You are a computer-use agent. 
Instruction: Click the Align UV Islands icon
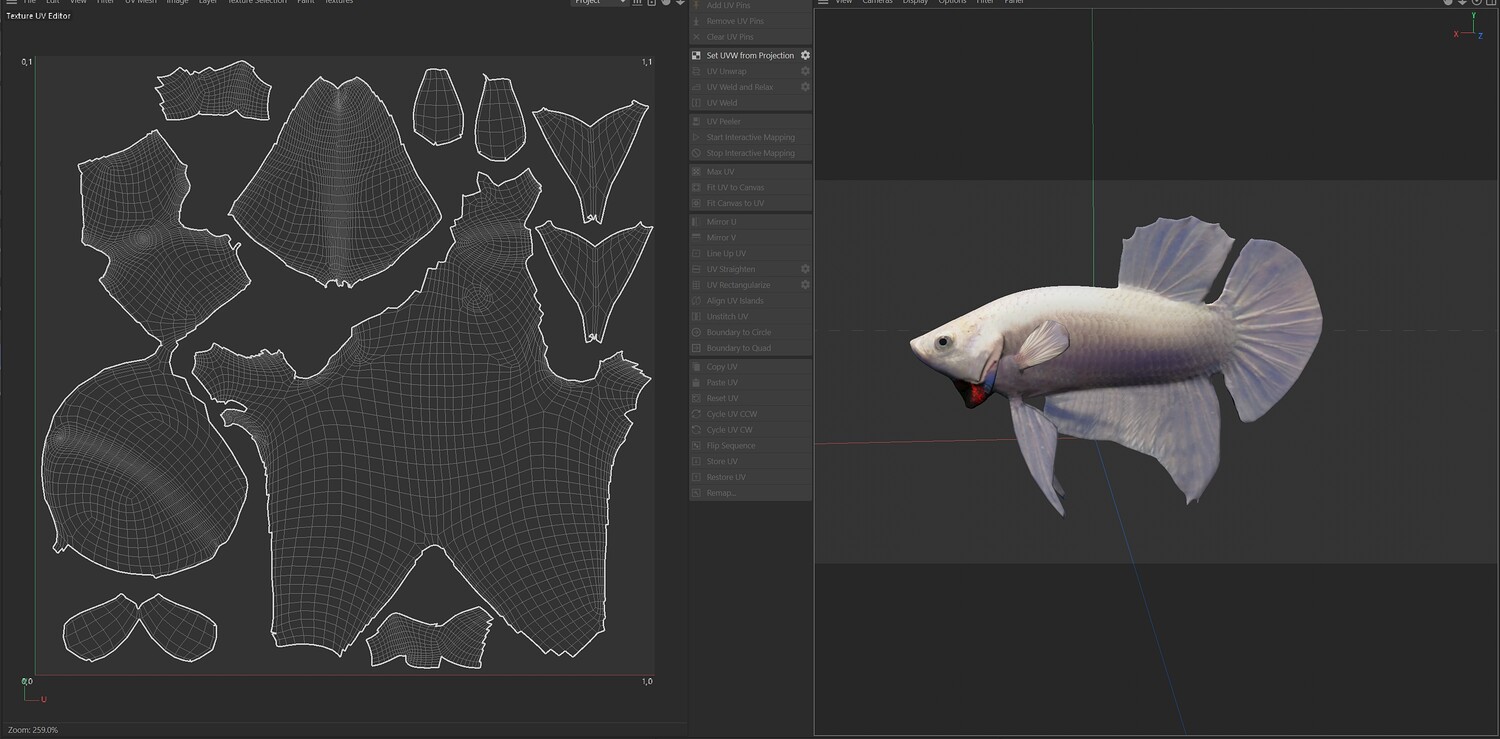tap(696, 301)
